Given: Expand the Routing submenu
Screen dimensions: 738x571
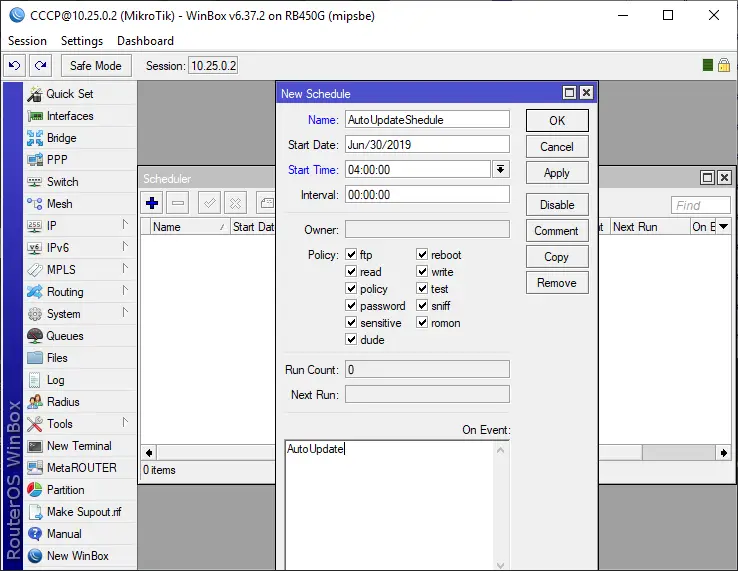Looking at the screenshot, I should pyautogui.click(x=125, y=290).
